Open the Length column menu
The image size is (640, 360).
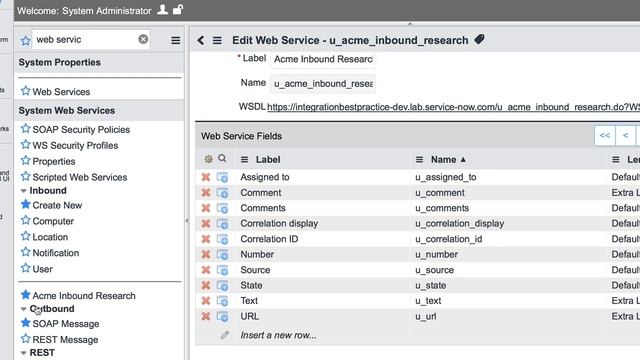click(616, 160)
